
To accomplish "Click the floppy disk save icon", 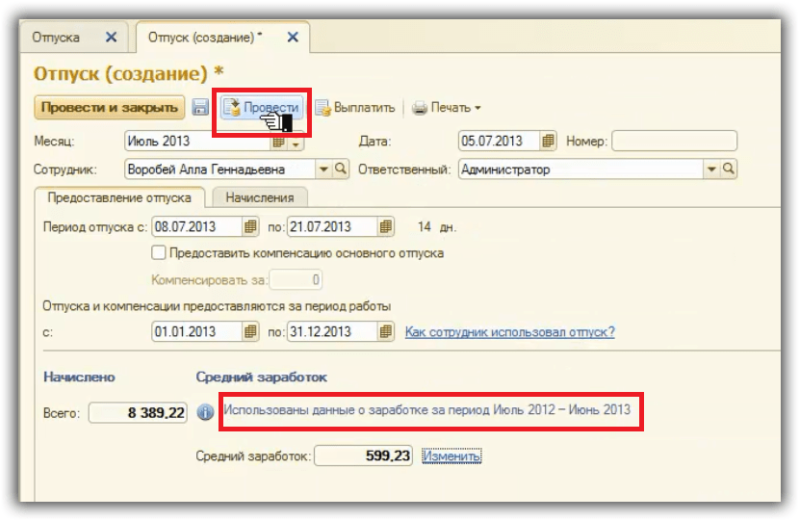I will pos(200,107).
